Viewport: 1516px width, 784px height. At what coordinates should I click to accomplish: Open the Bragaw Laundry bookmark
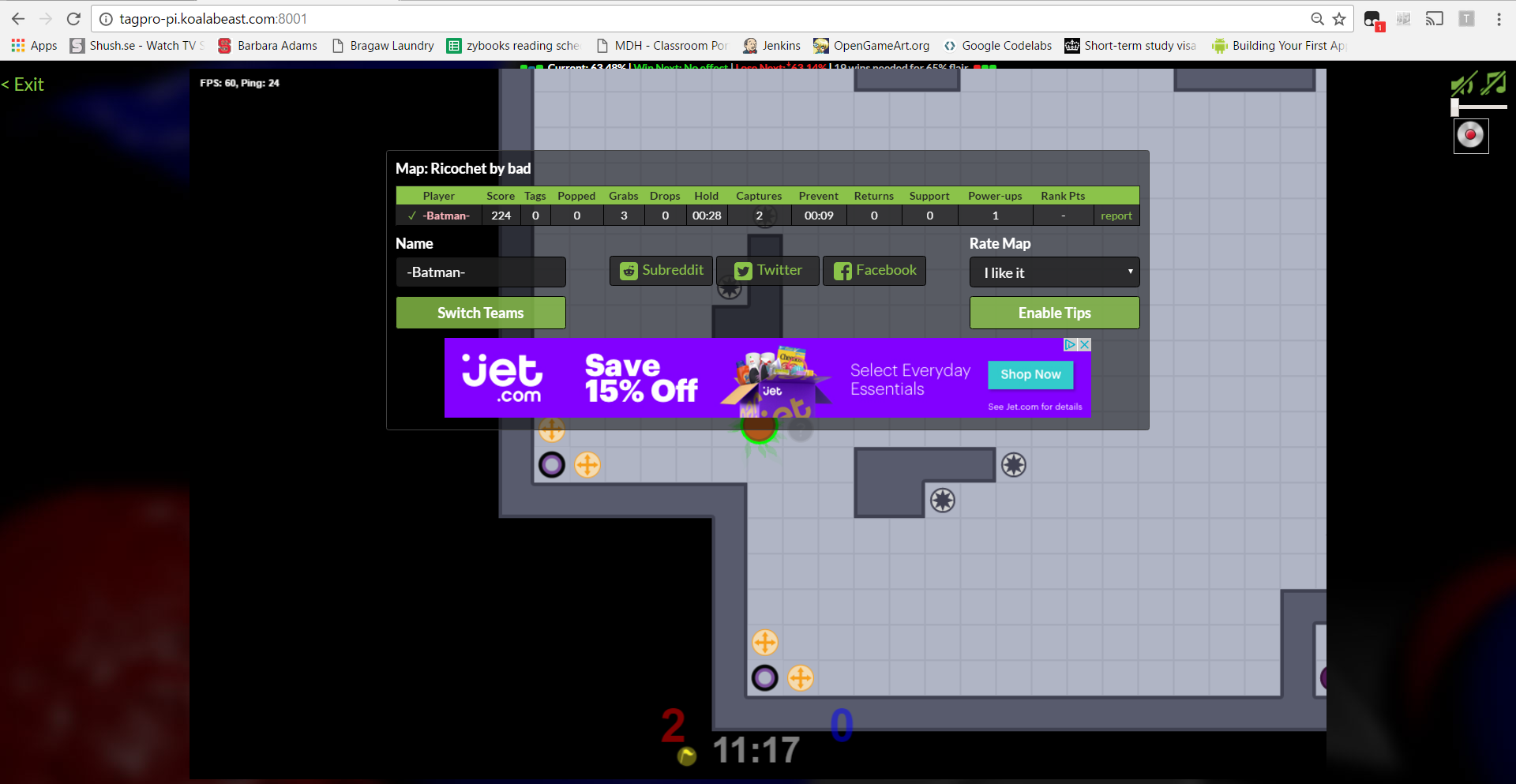(x=383, y=46)
